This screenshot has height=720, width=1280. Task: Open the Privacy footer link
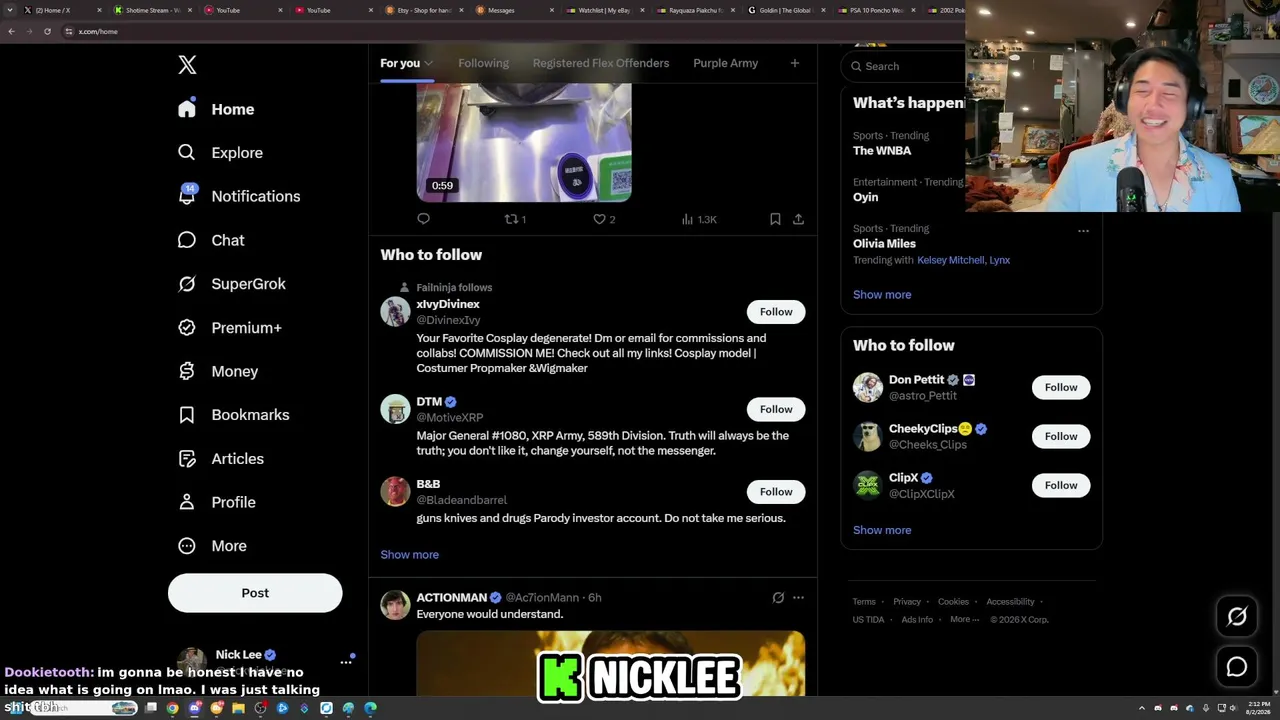coord(907,602)
